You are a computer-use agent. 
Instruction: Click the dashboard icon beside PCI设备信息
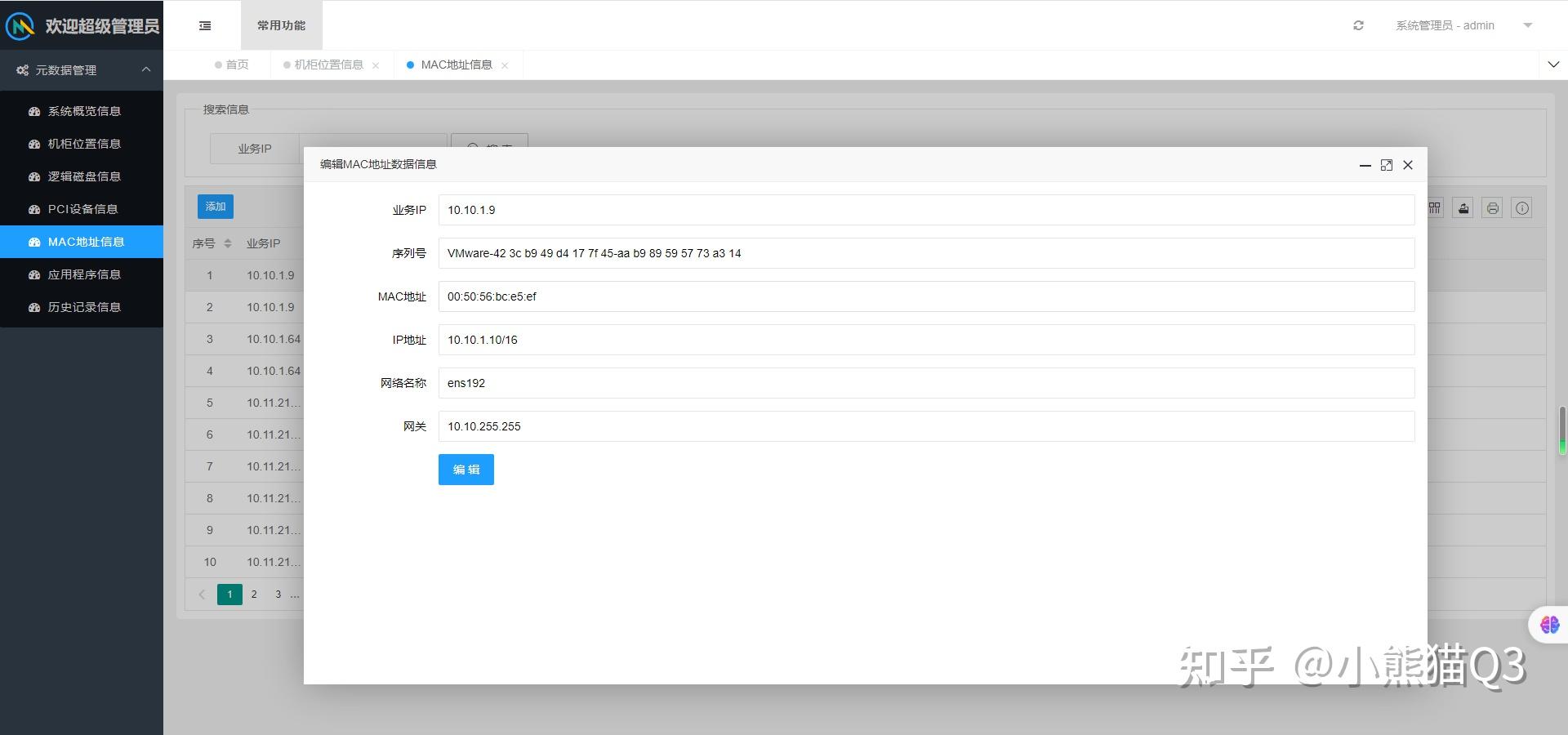point(34,209)
